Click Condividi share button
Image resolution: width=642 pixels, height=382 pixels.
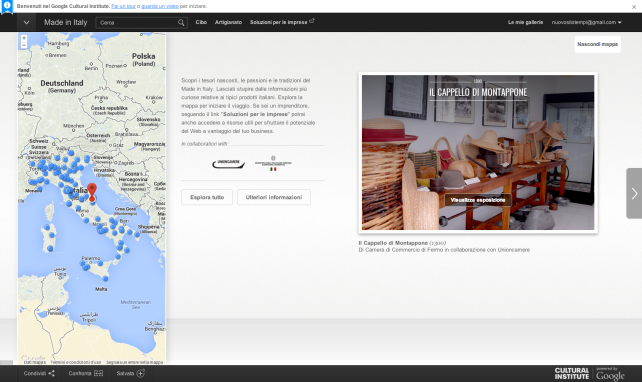coord(39,373)
